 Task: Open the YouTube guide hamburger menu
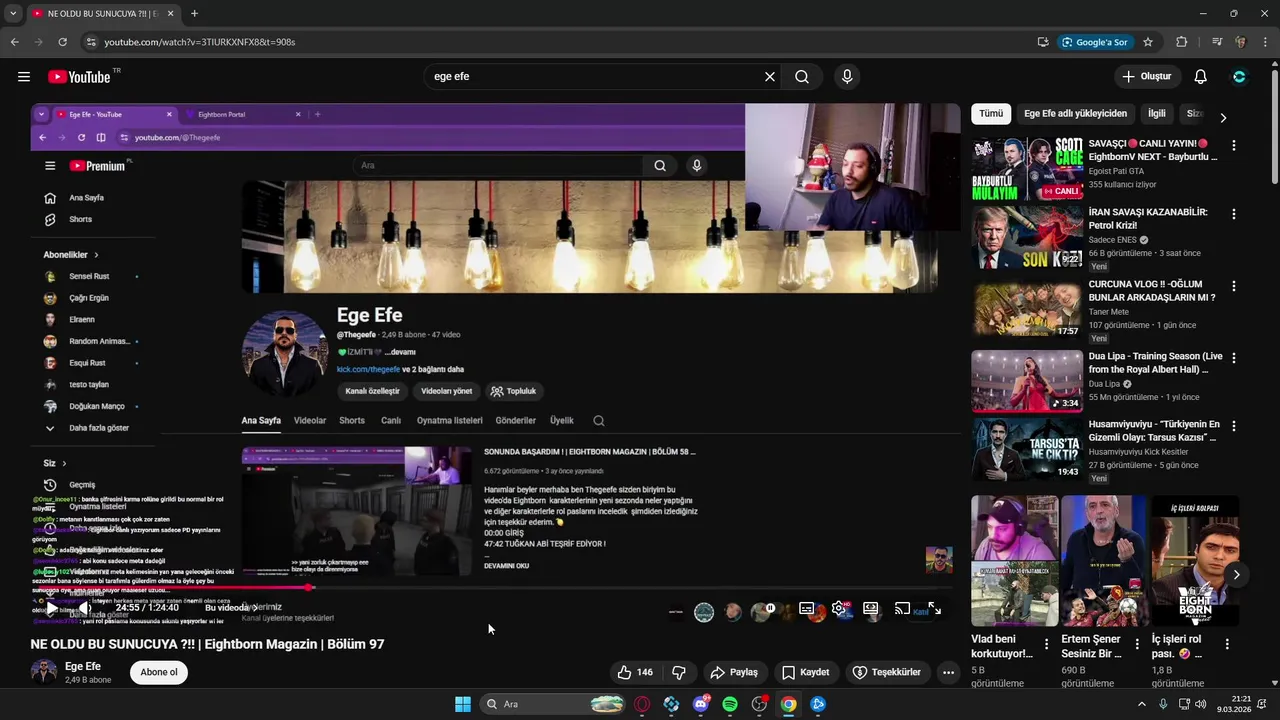pos(24,77)
